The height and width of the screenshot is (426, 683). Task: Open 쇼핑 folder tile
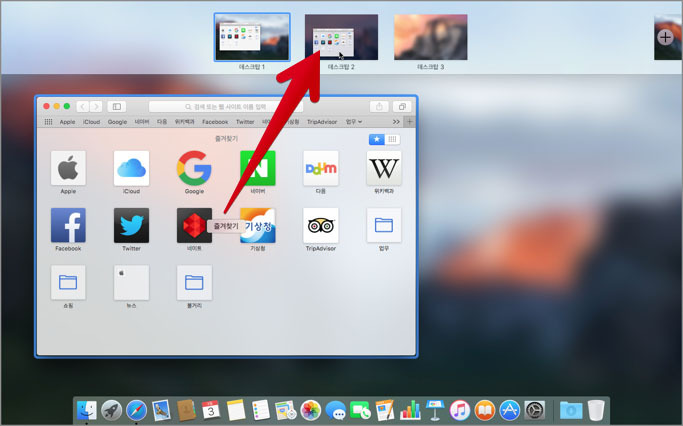(x=68, y=283)
